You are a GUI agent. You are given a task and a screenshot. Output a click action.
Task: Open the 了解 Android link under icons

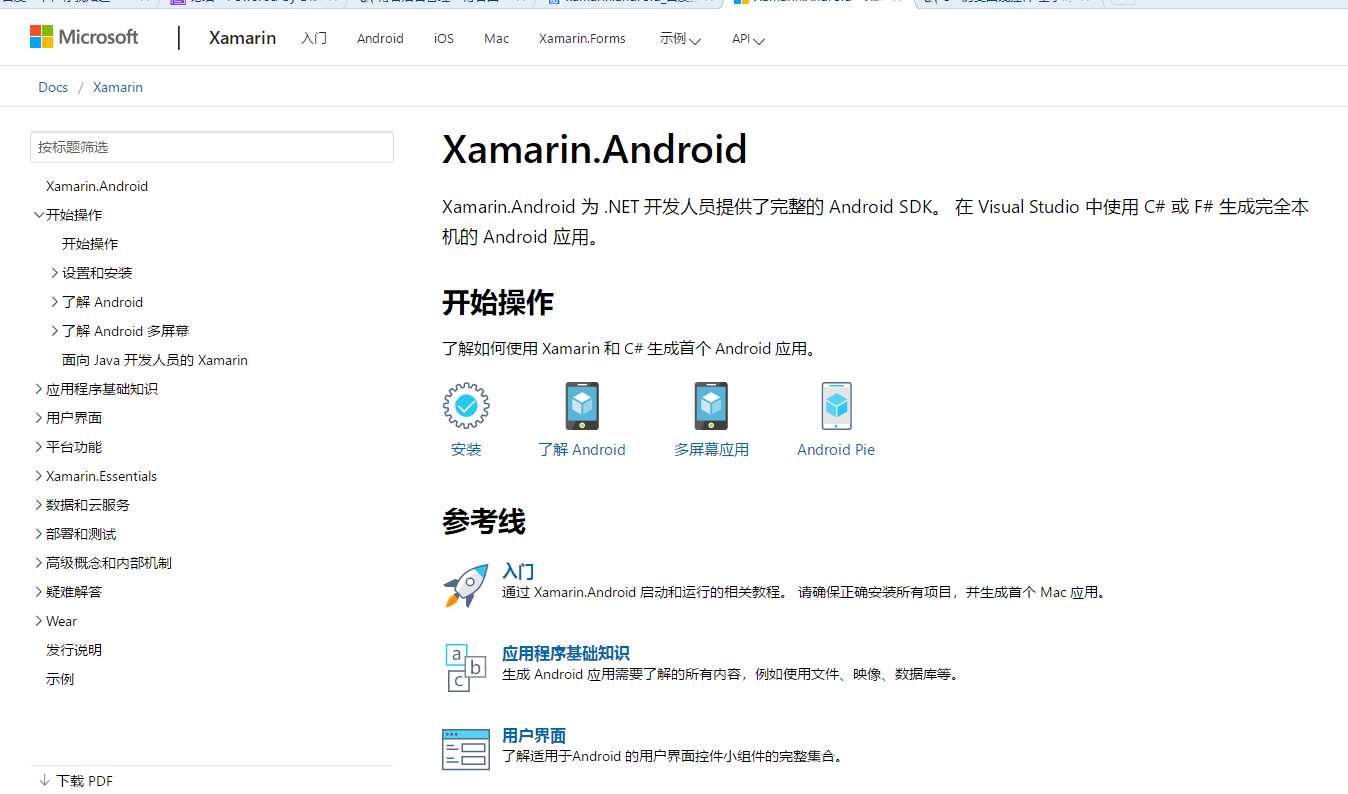[x=582, y=450]
